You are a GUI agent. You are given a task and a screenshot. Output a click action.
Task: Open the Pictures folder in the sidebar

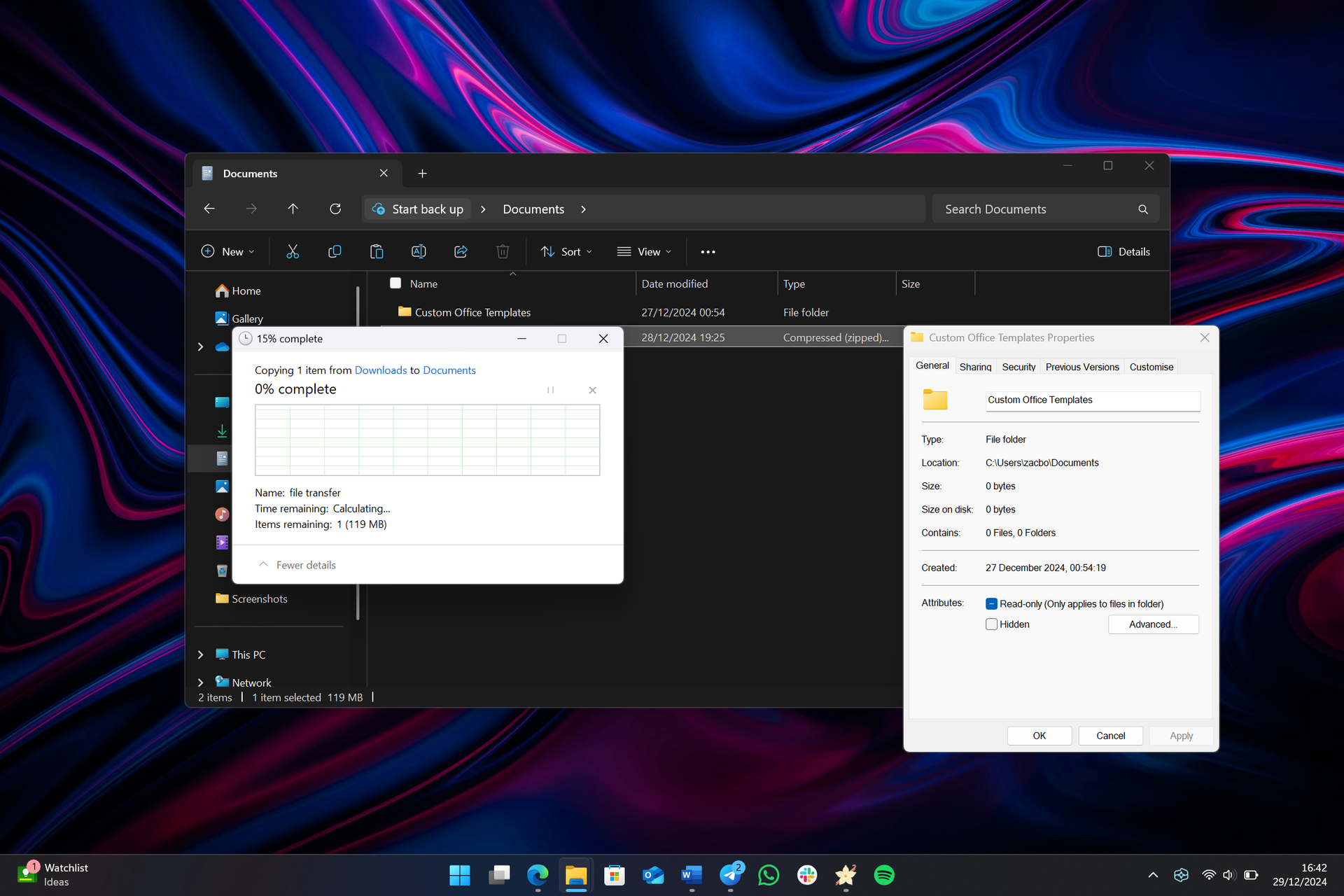(222, 486)
